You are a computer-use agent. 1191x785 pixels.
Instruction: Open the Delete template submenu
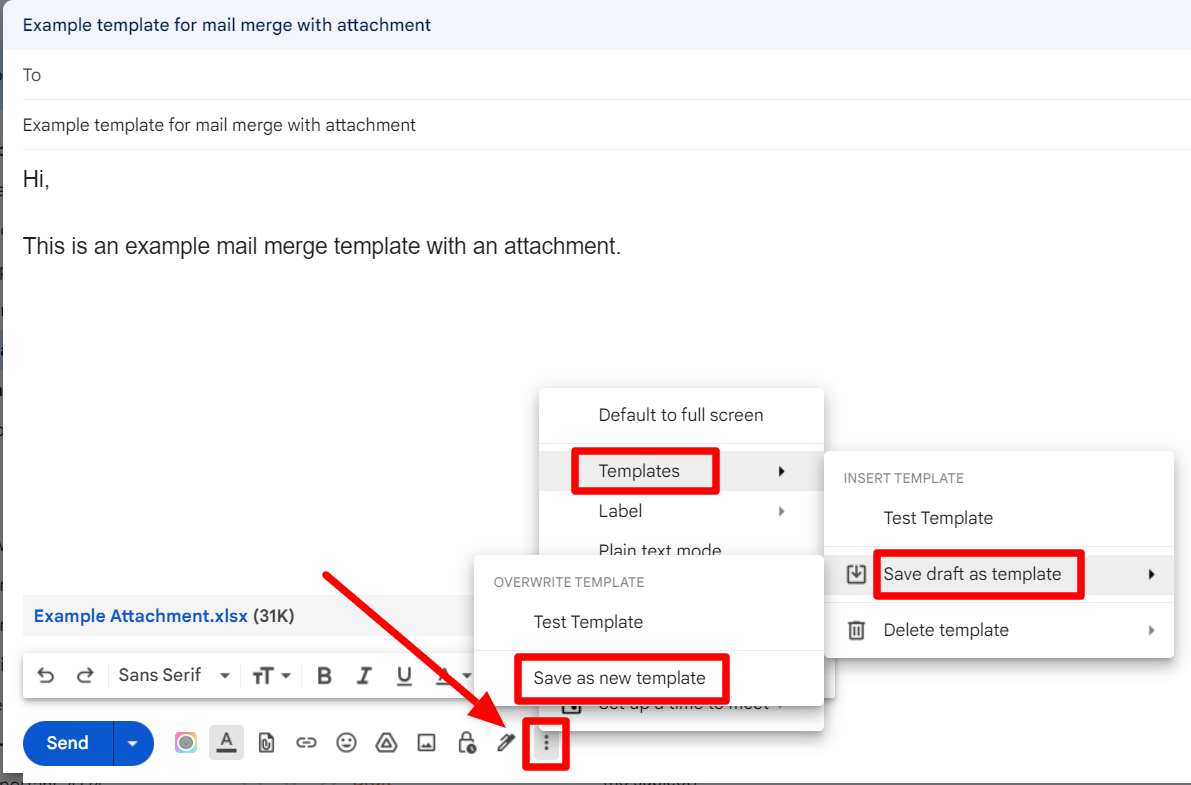[999, 631]
